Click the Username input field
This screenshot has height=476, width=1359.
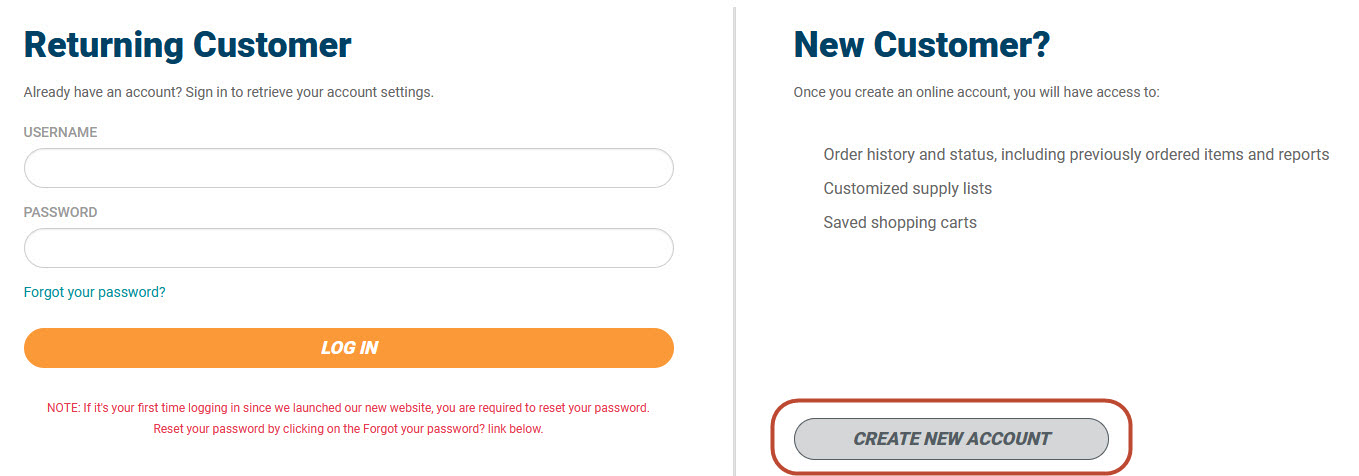click(x=348, y=168)
